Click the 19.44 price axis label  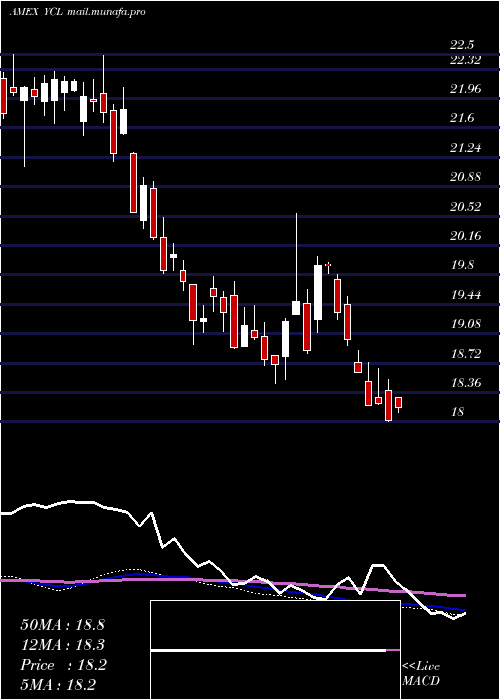click(x=465, y=295)
